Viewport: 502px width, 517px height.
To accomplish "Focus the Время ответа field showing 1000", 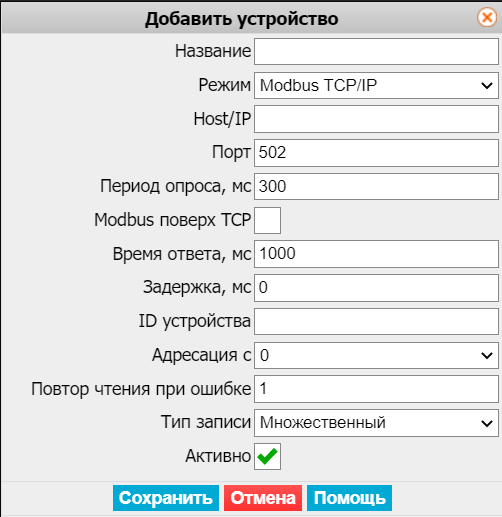I will tap(376, 254).
